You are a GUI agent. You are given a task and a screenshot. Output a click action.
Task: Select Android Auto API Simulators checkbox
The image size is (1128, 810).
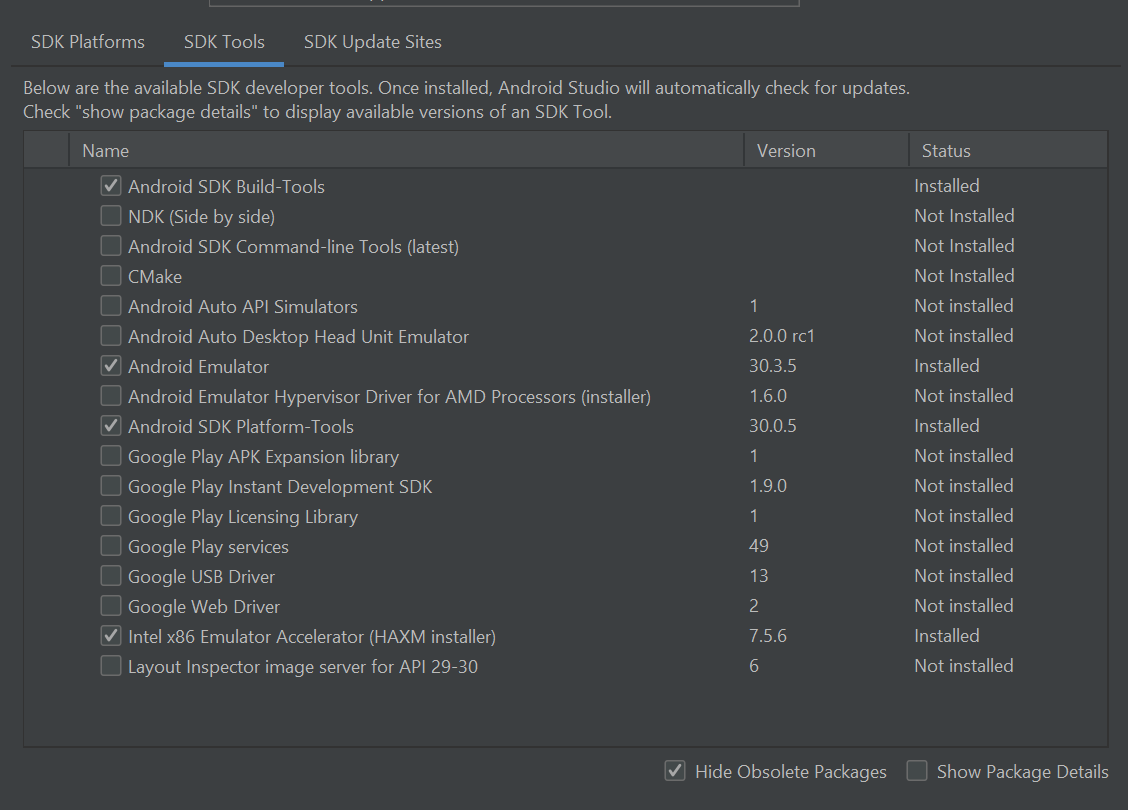coord(111,306)
